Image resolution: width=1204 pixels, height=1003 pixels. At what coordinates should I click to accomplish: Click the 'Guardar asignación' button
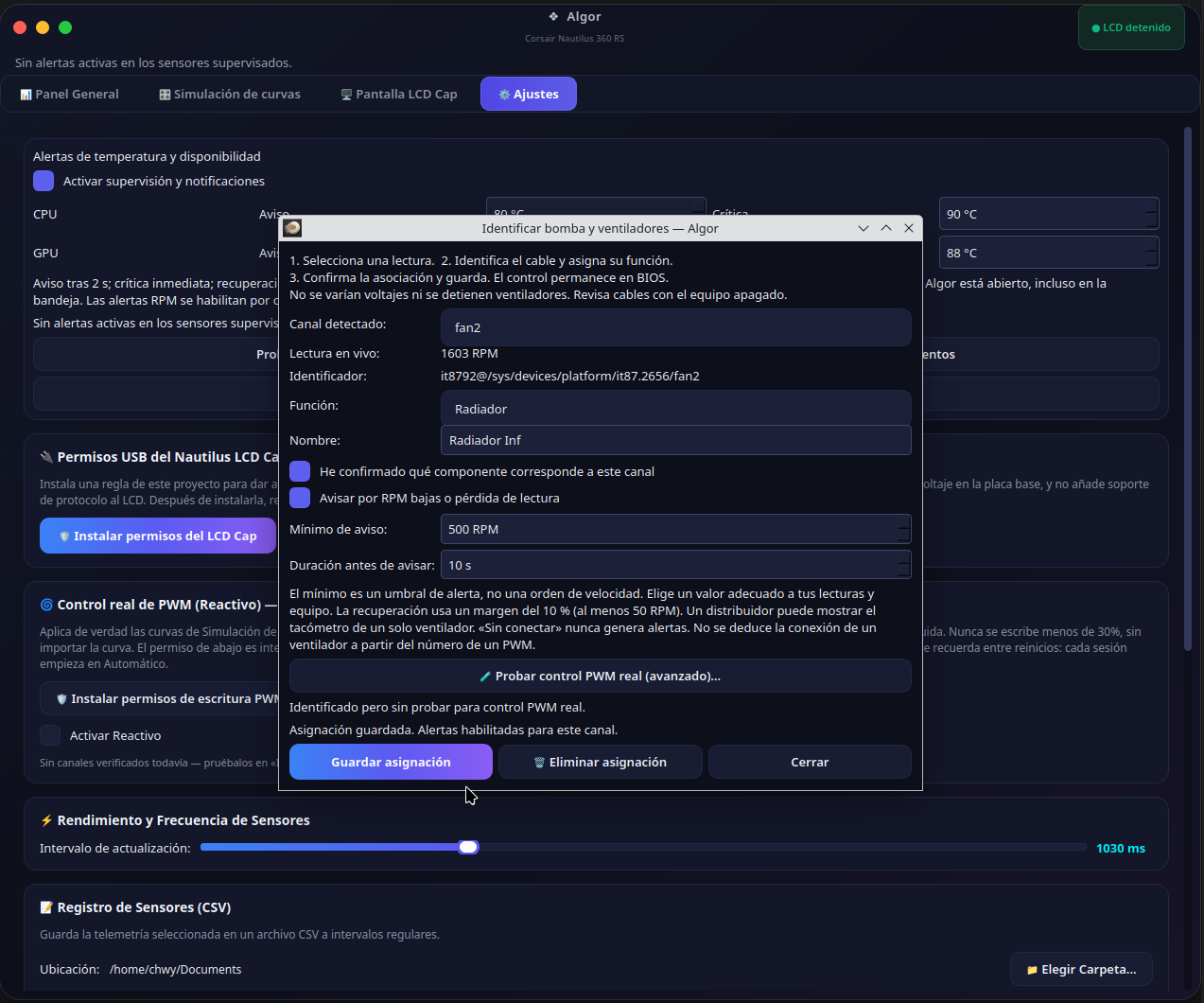pyautogui.click(x=391, y=762)
